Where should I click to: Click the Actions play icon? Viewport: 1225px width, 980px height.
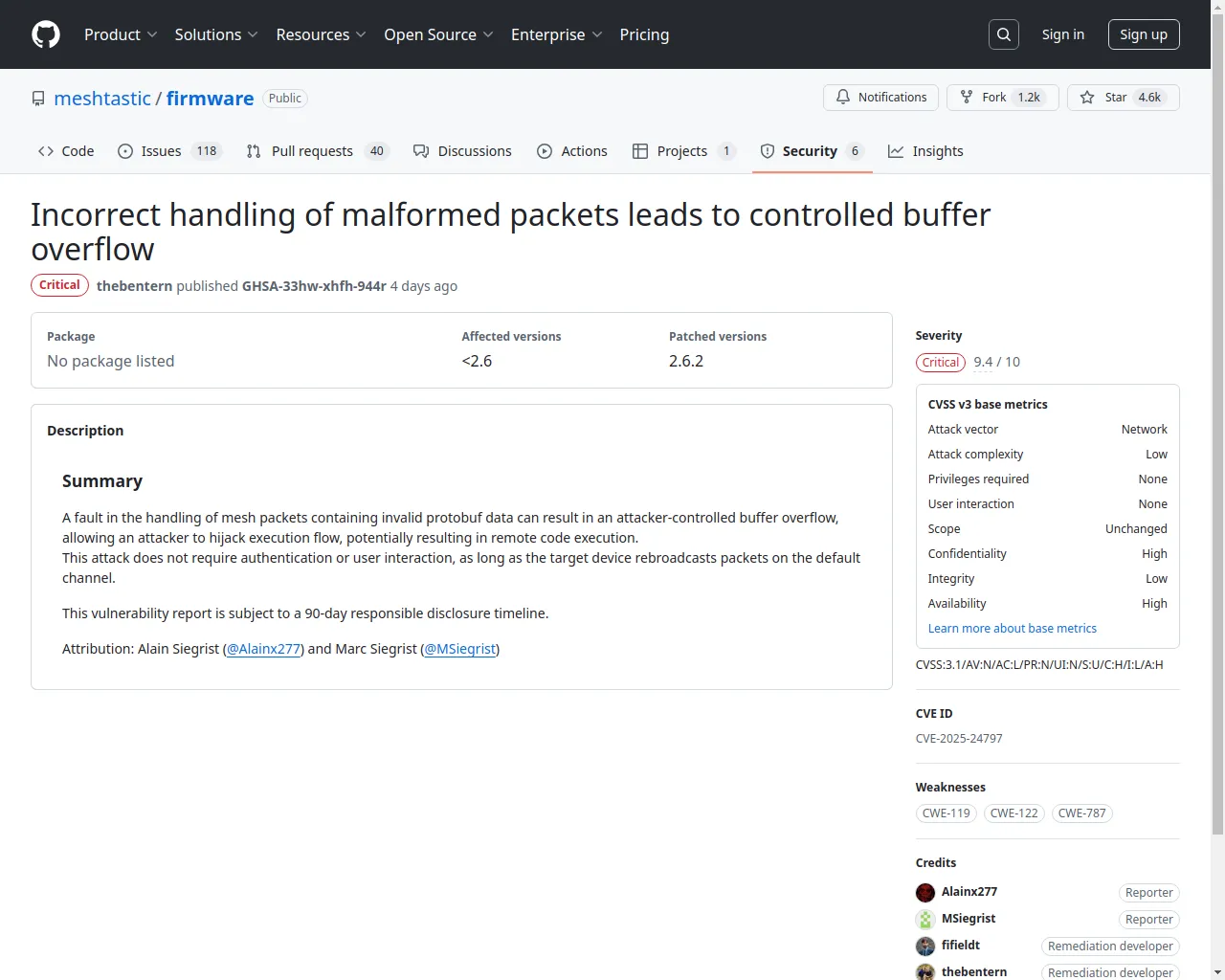[545, 151]
